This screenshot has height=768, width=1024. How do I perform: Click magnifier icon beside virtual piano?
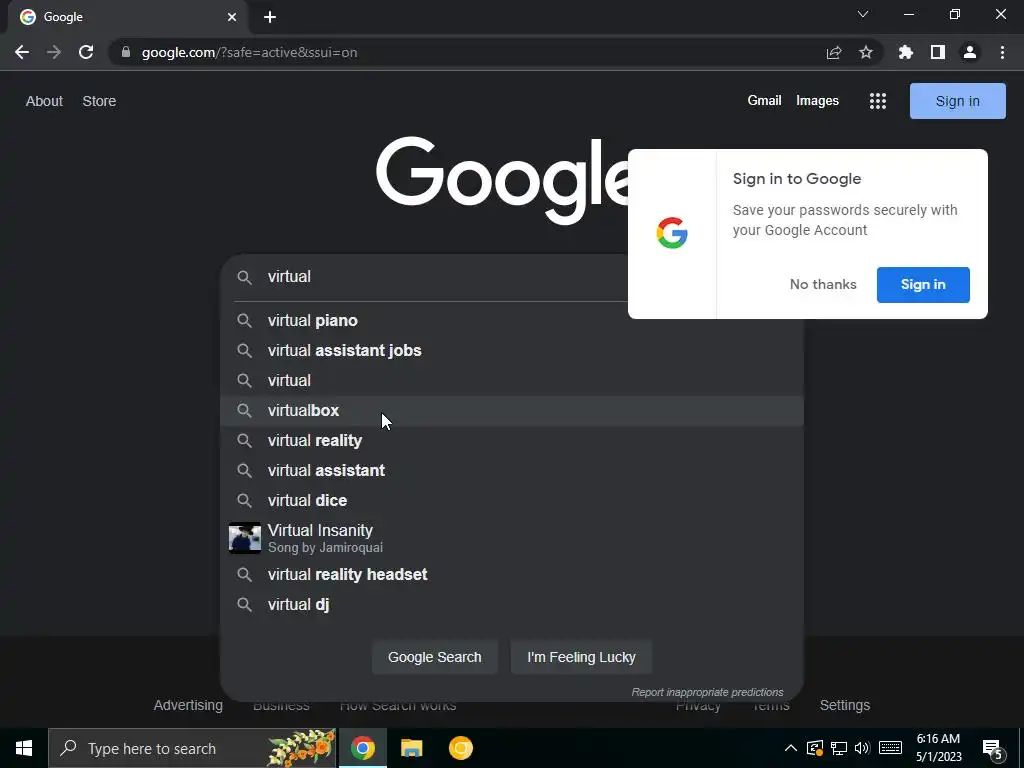244,321
